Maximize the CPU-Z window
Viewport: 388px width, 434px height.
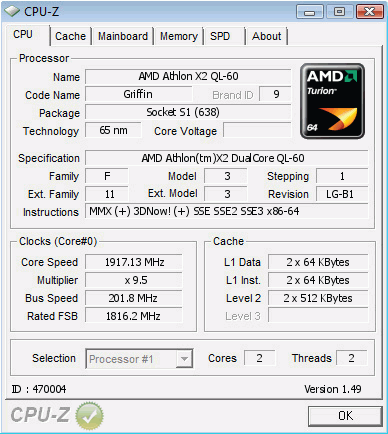coord(339,12)
